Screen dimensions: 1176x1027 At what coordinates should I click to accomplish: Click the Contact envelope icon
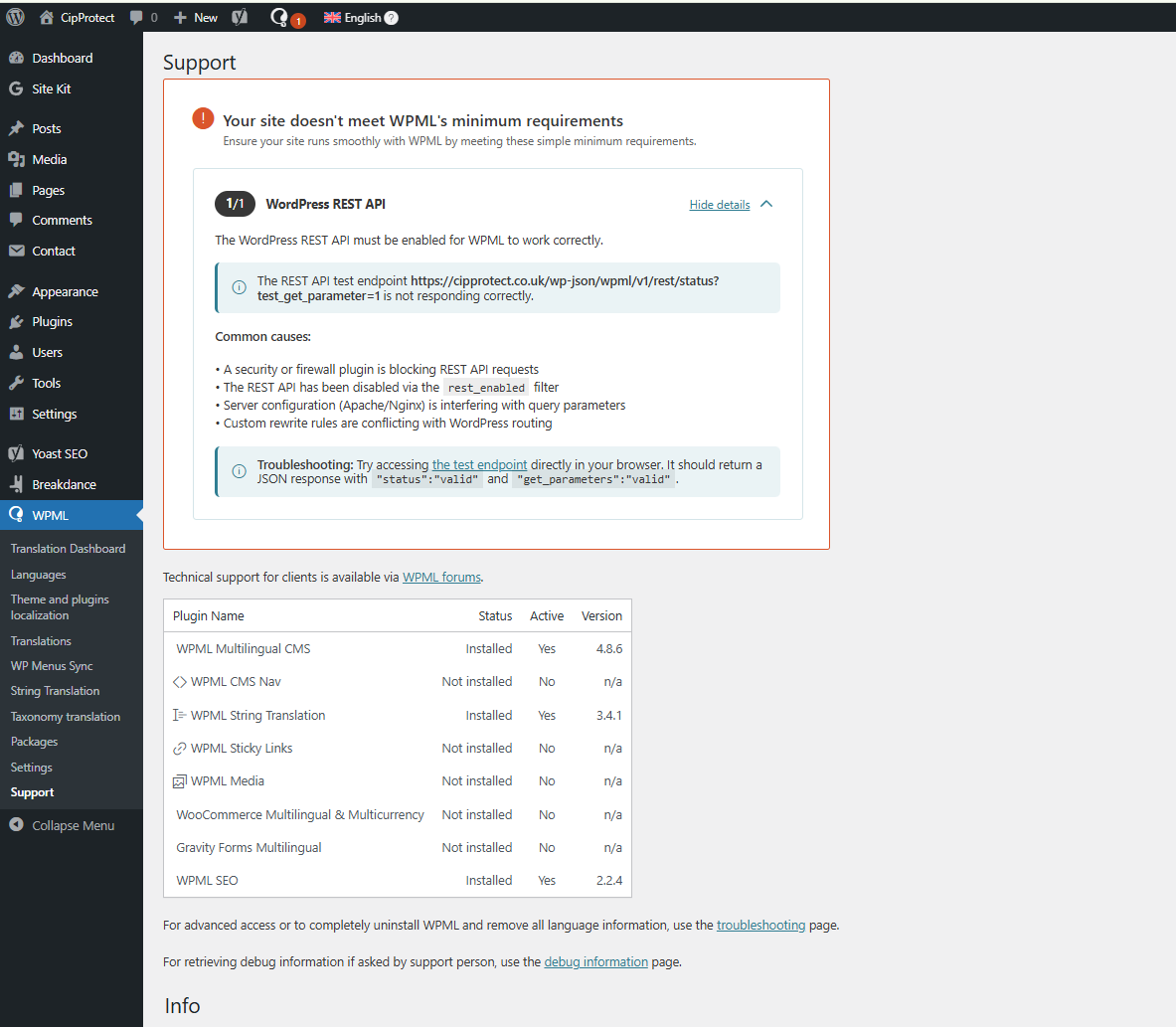(x=17, y=251)
